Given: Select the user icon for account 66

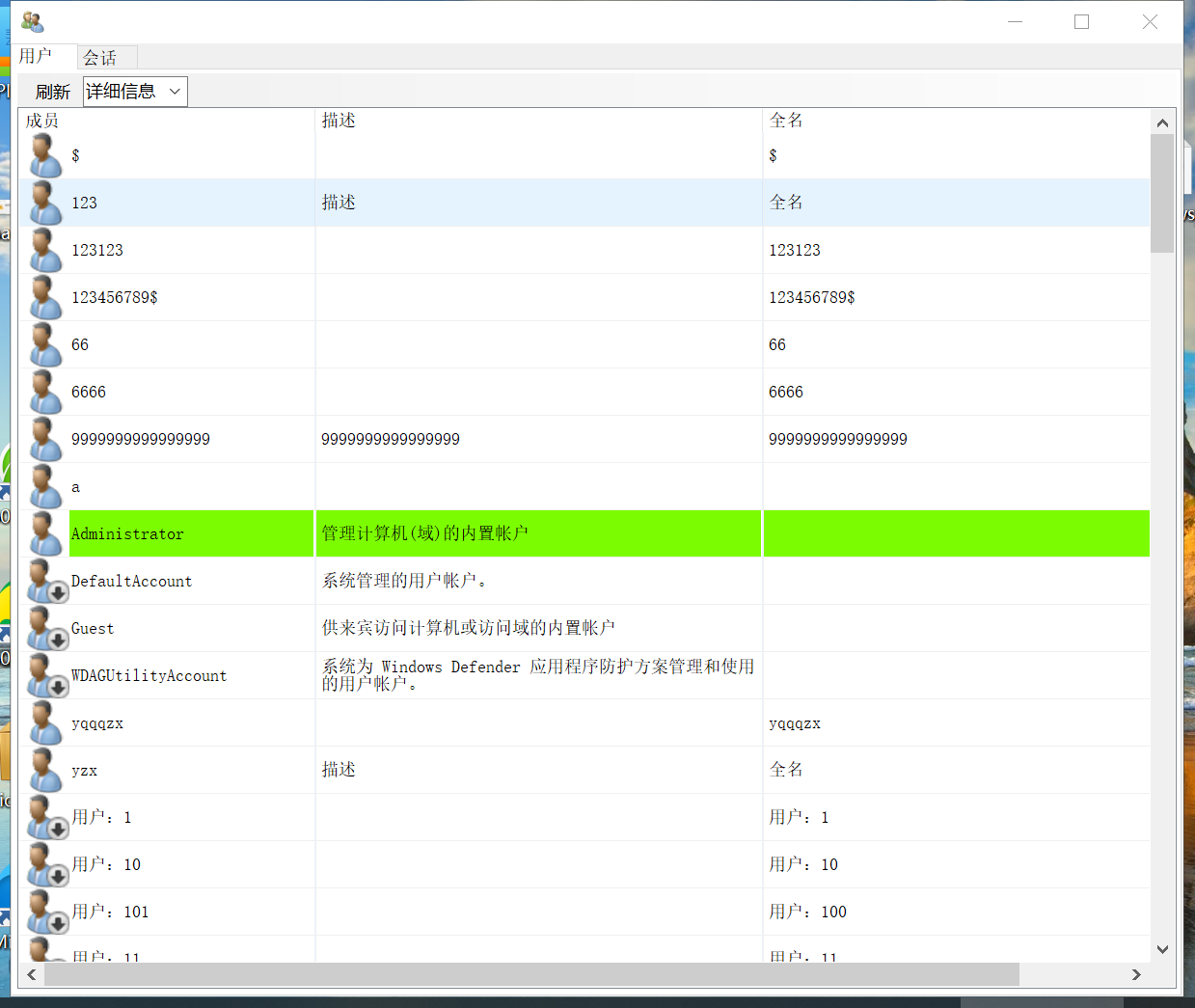Looking at the screenshot, I should coord(44,344).
